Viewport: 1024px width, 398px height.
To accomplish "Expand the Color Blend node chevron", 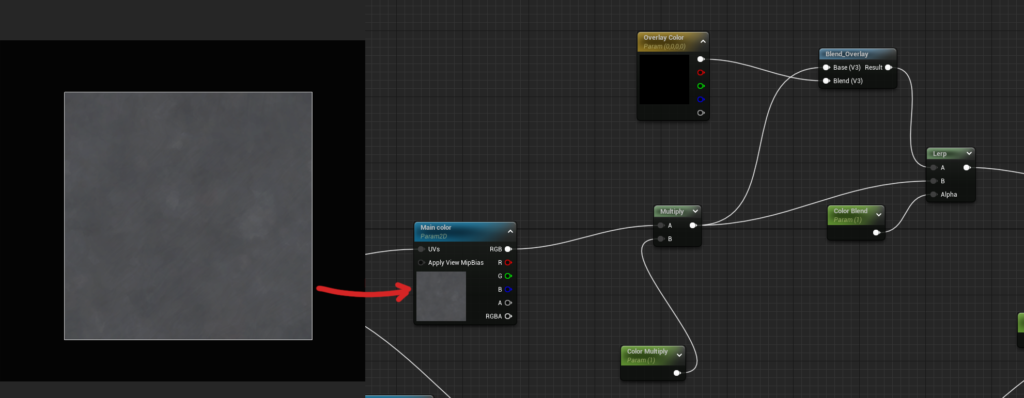I will 878,214.
